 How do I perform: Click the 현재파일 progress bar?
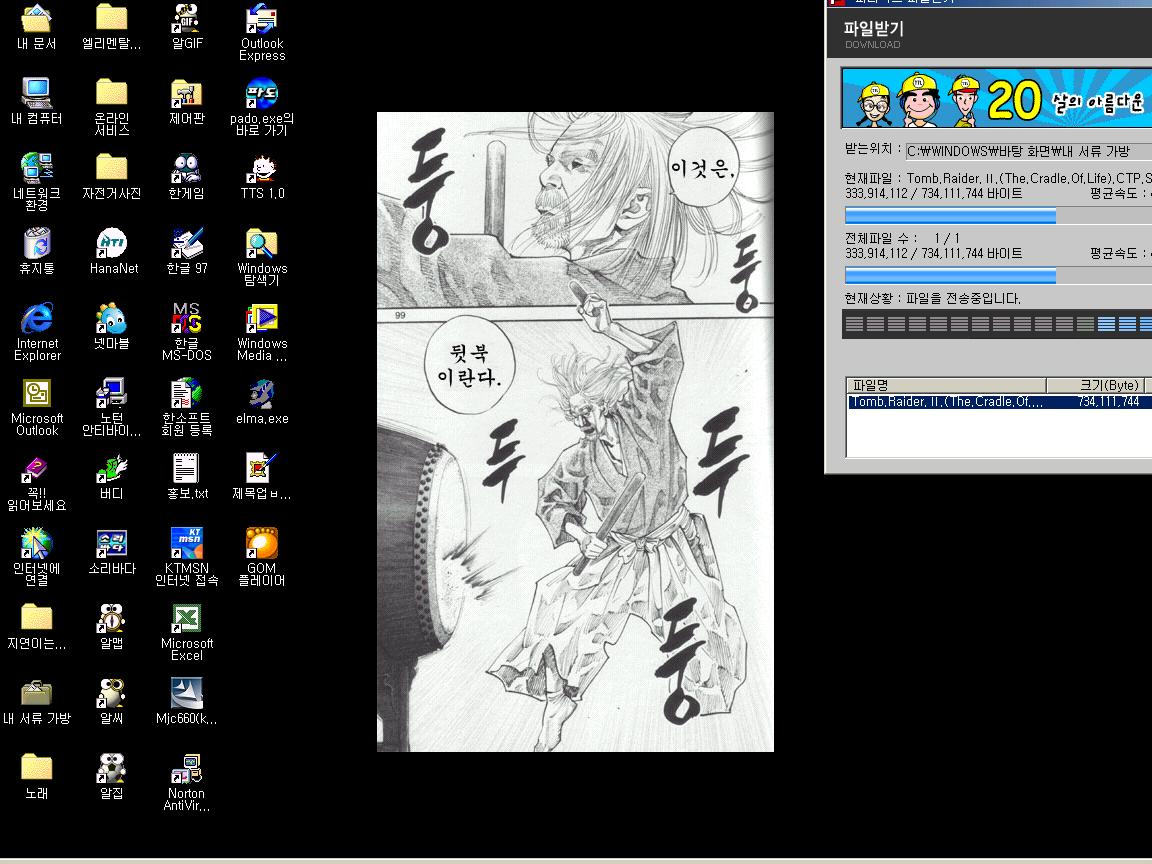point(998,215)
